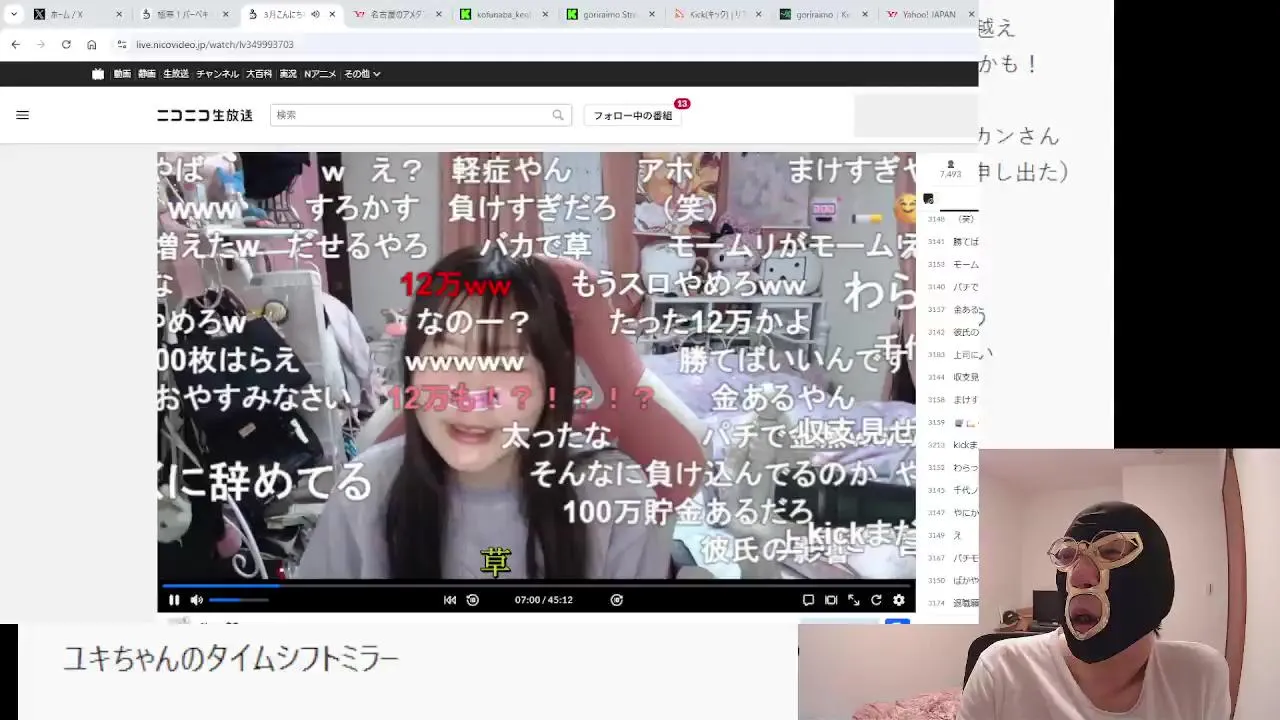Switch to the 名古屋のアメダス Yahoo tab
The image size is (1280, 720).
400,14
